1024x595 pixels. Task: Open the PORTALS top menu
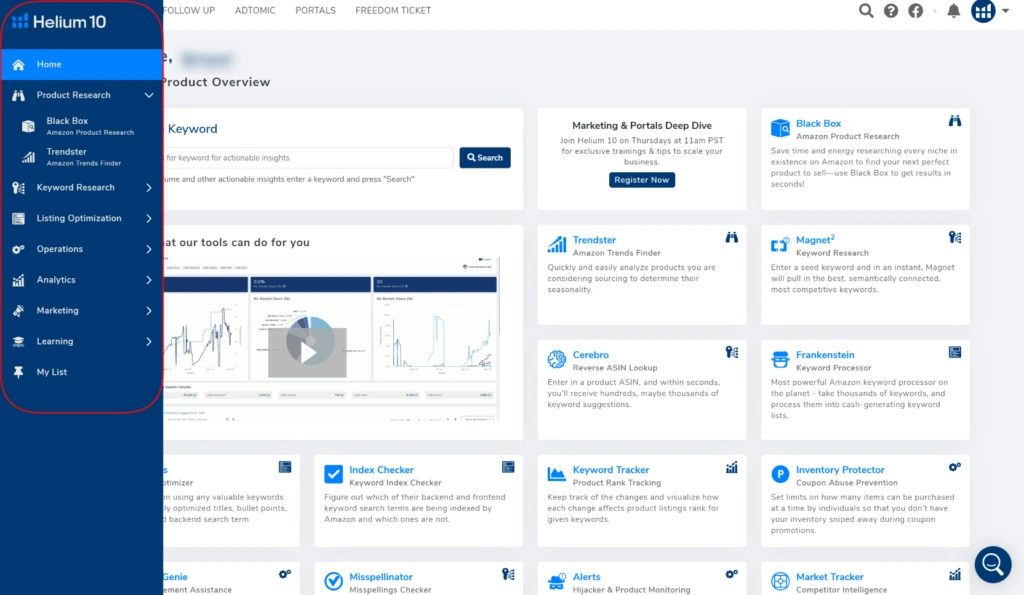coord(315,10)
